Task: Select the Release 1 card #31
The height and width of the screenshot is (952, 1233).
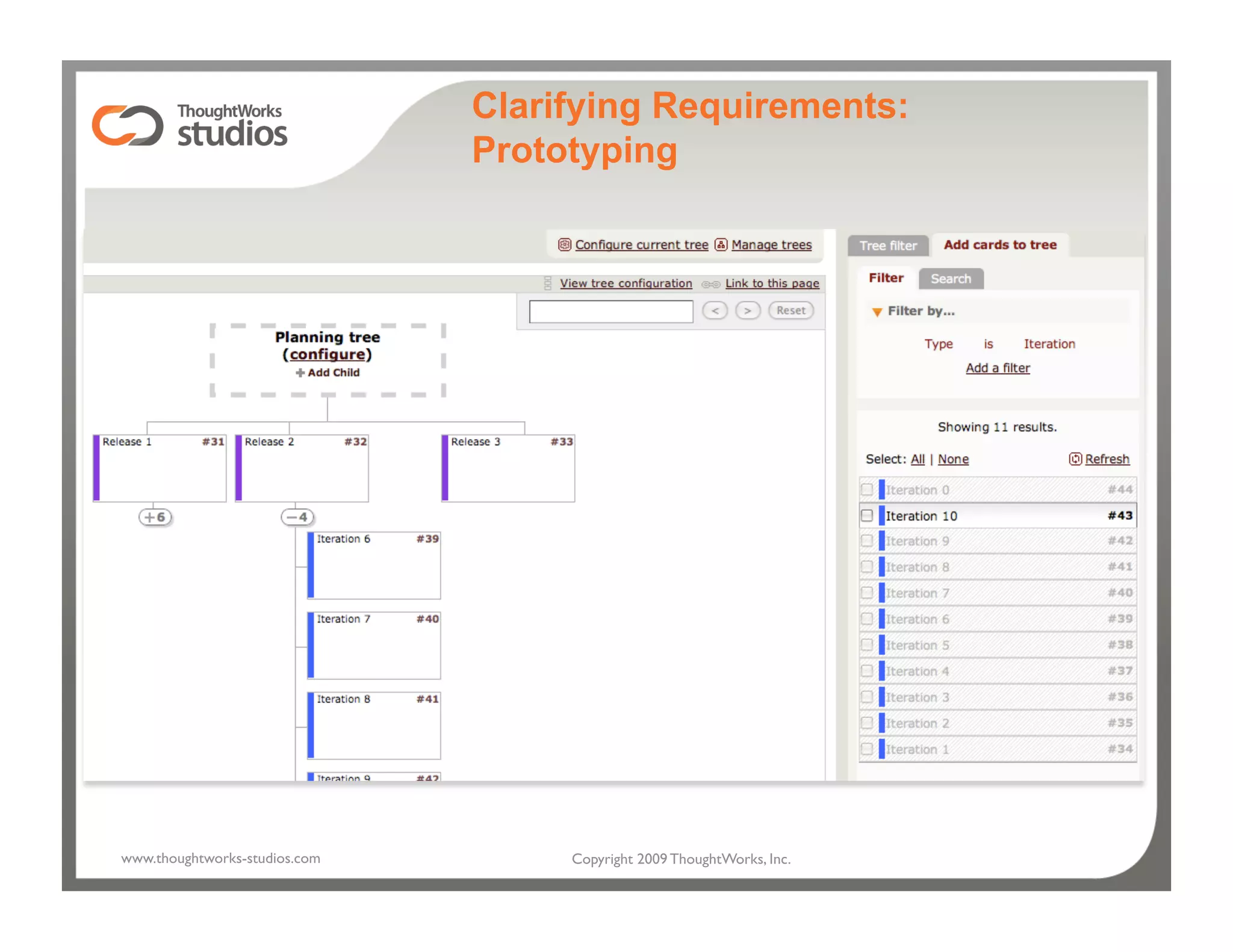Action: (x=160, y=468)
